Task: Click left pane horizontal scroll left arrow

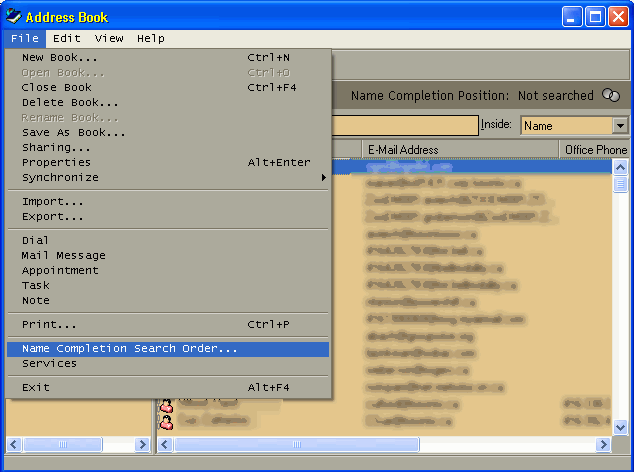Action: pyautogui.click(x=13, y=444)
